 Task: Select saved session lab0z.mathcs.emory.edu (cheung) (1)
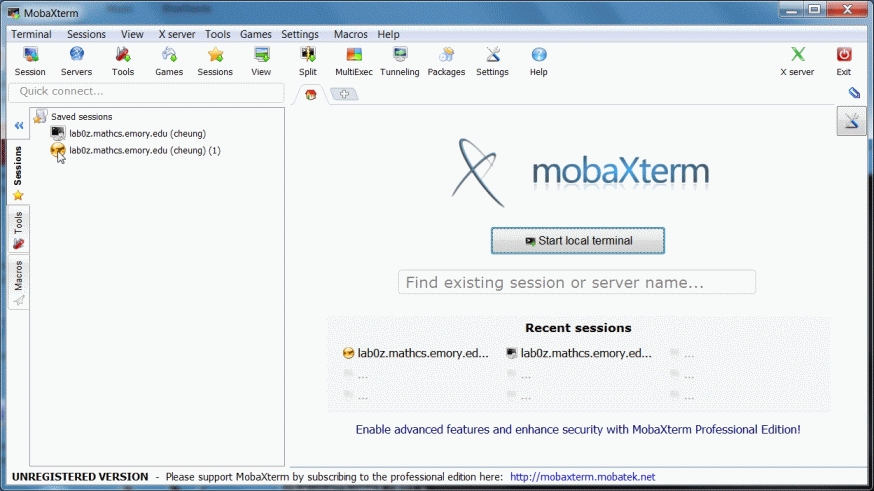pyautogui.click(x=136, y=150)
